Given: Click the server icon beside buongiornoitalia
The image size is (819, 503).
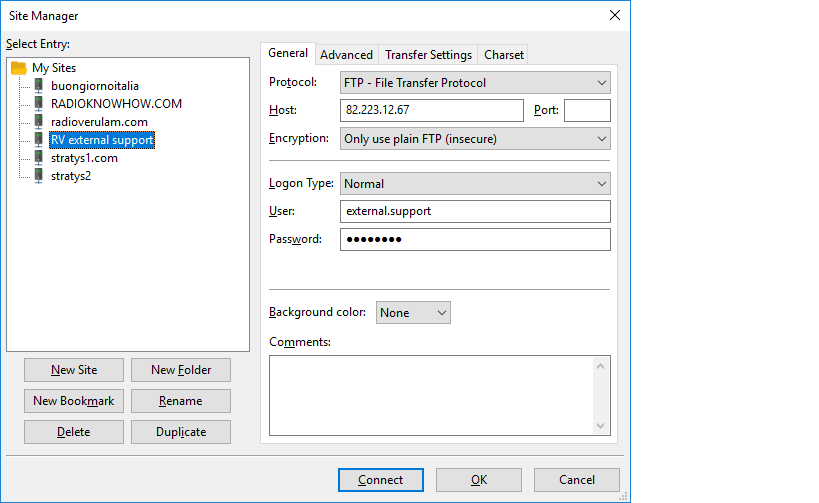Looking at the screenshot, I should click(39, 86).
